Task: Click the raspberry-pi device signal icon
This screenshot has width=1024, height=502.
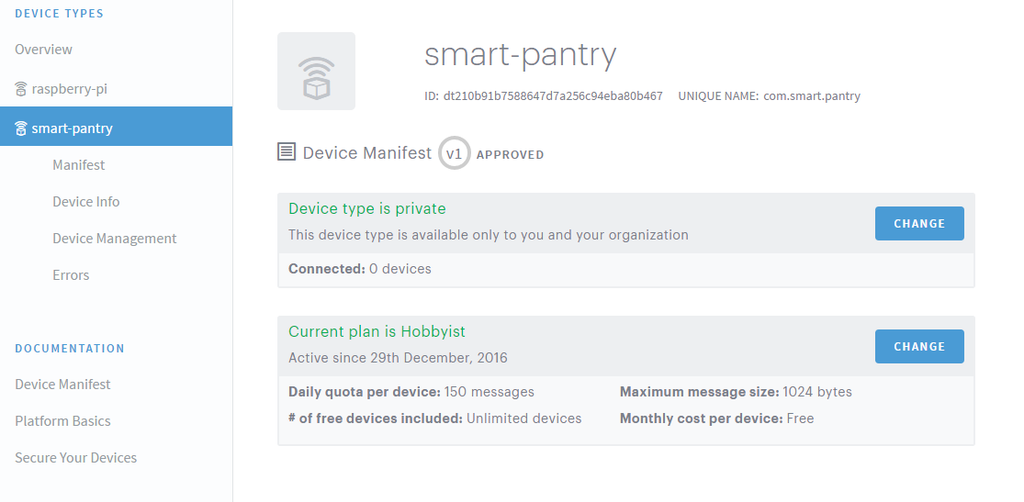Action: pyautogui.click(x=21, y=89)
